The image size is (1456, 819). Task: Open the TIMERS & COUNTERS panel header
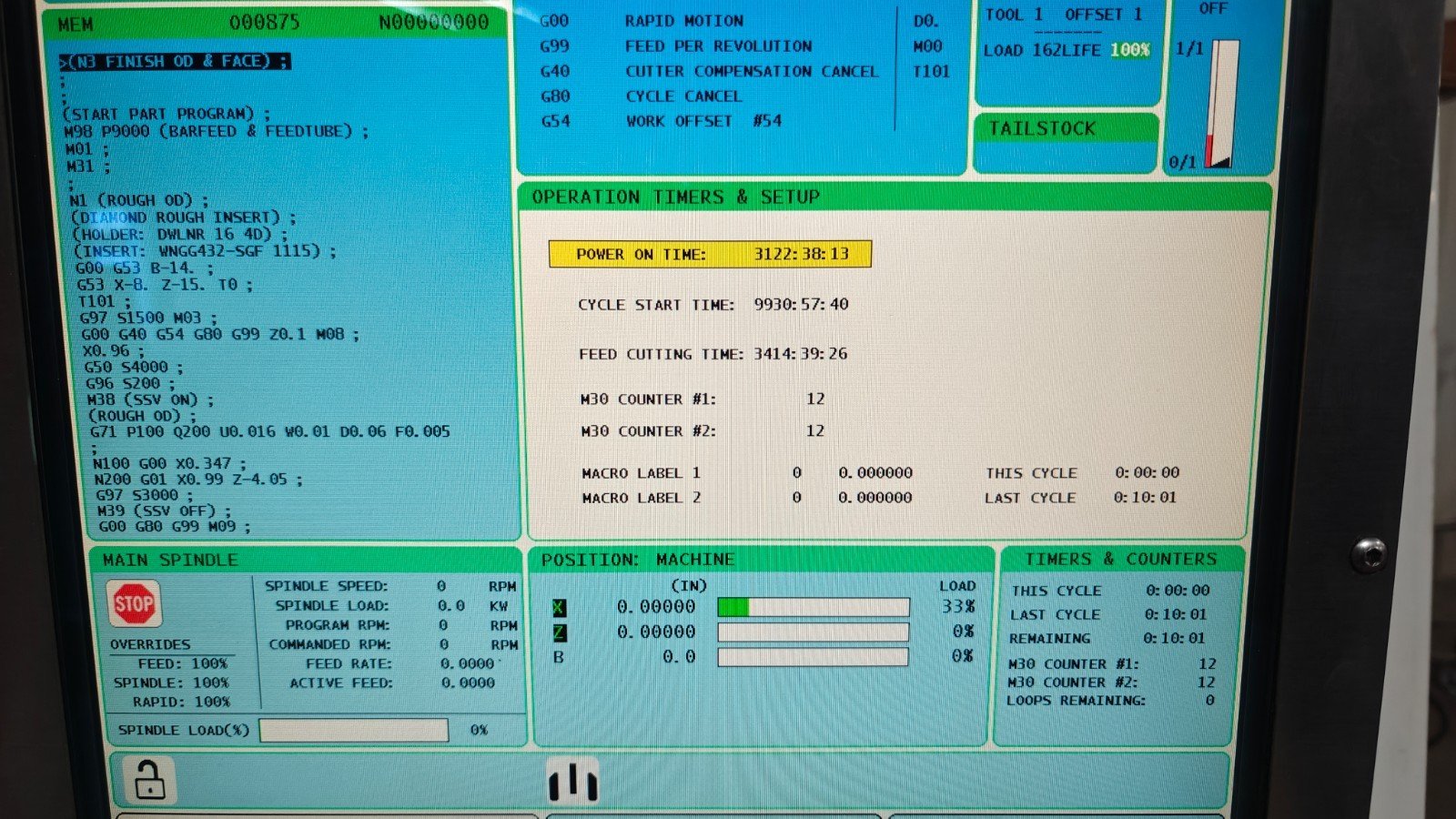pyautogui.click(x=1119, y=560)
